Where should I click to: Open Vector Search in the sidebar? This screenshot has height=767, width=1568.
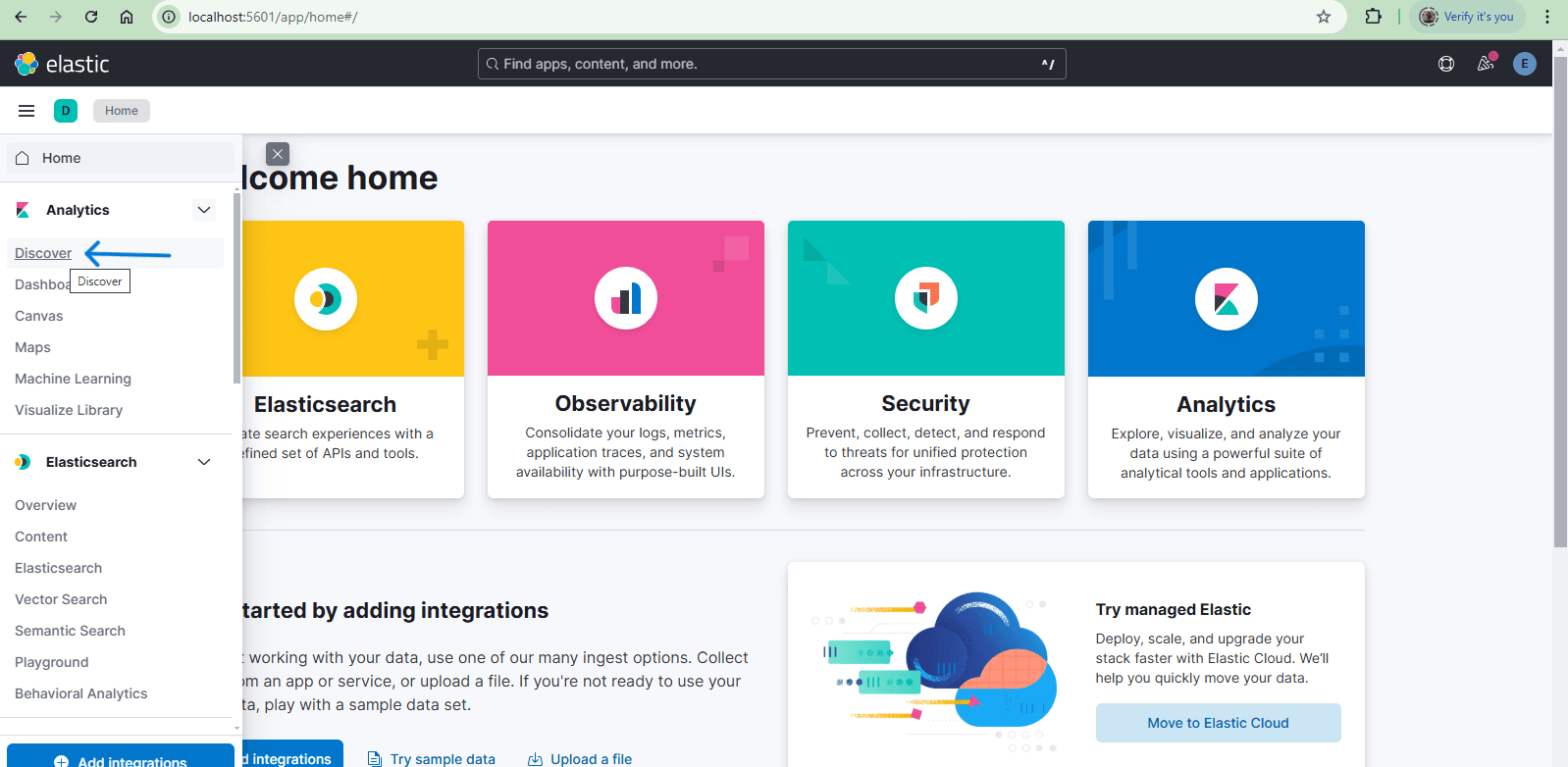(61, 599)
